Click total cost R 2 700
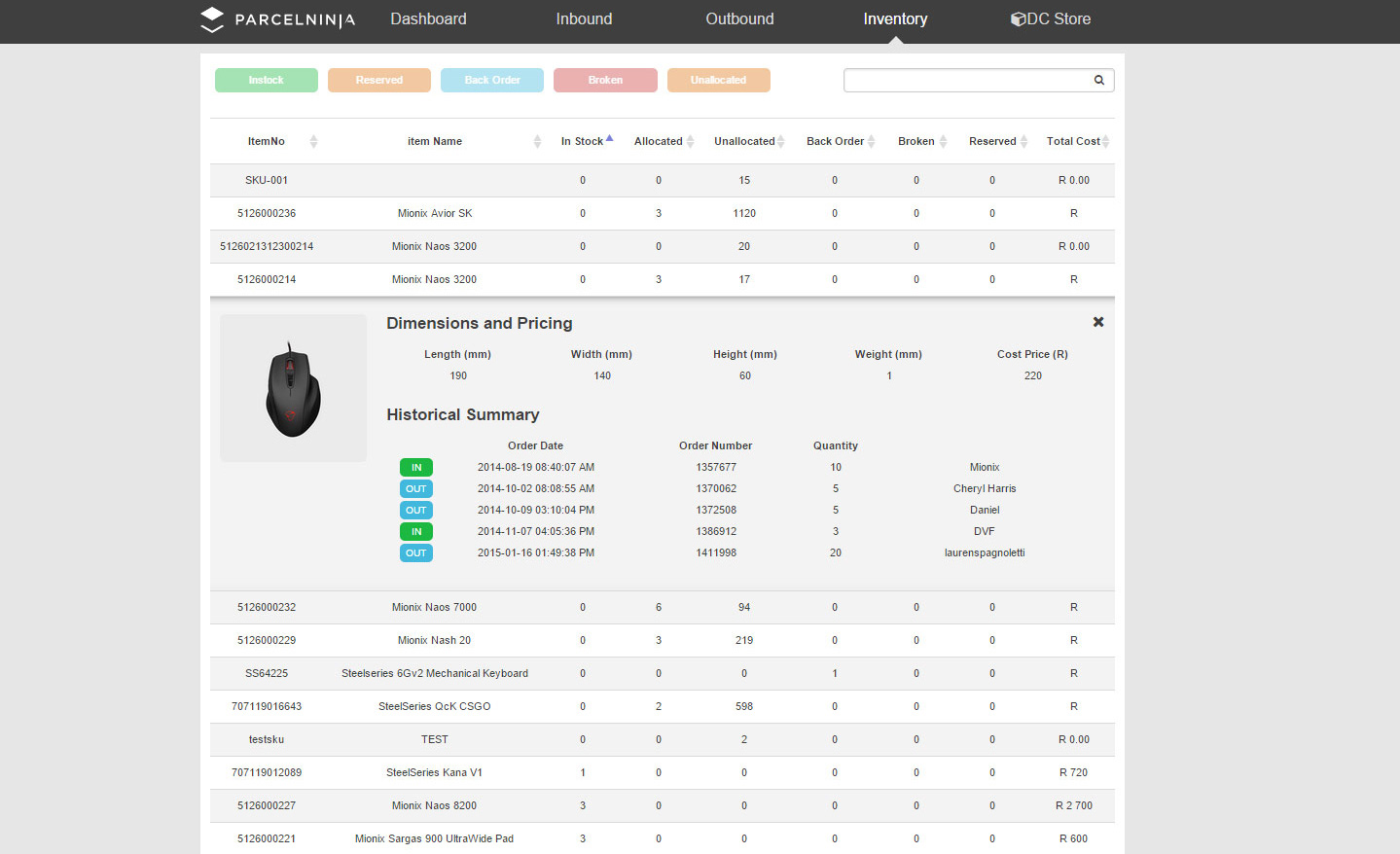 tap(1074, 806)
